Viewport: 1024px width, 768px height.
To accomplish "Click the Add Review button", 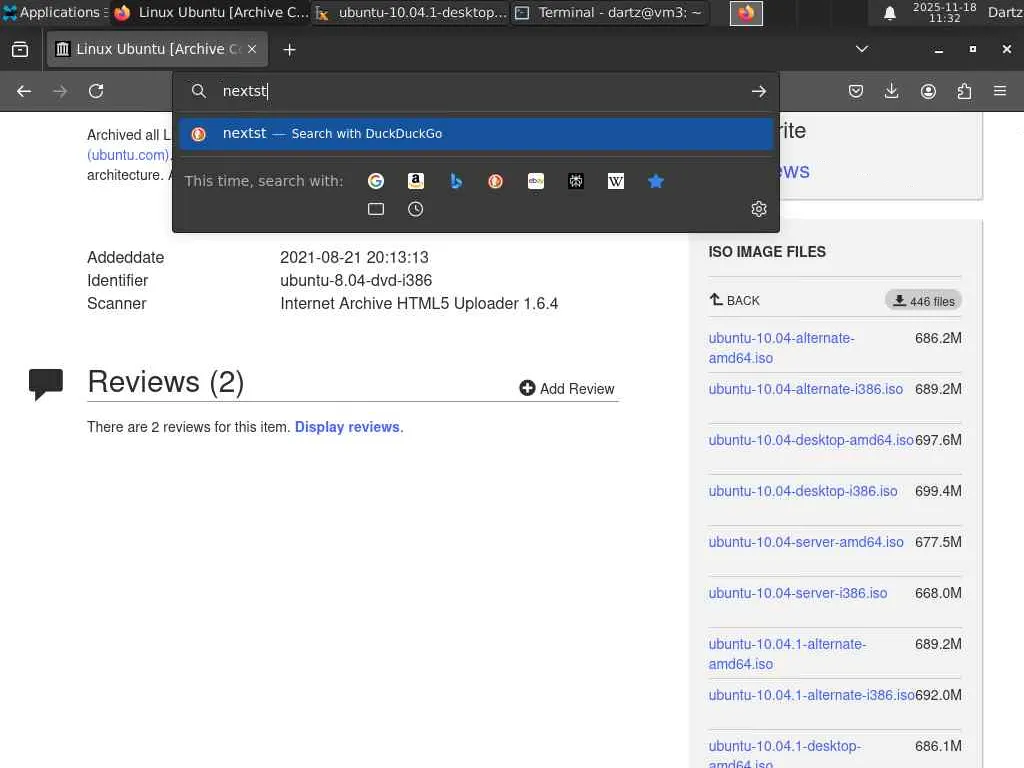I will (x=567, y=389).
